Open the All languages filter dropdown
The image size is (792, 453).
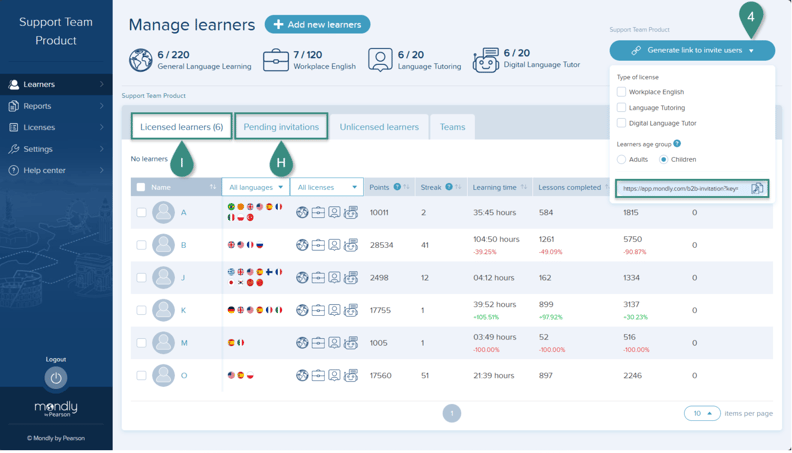256,187
